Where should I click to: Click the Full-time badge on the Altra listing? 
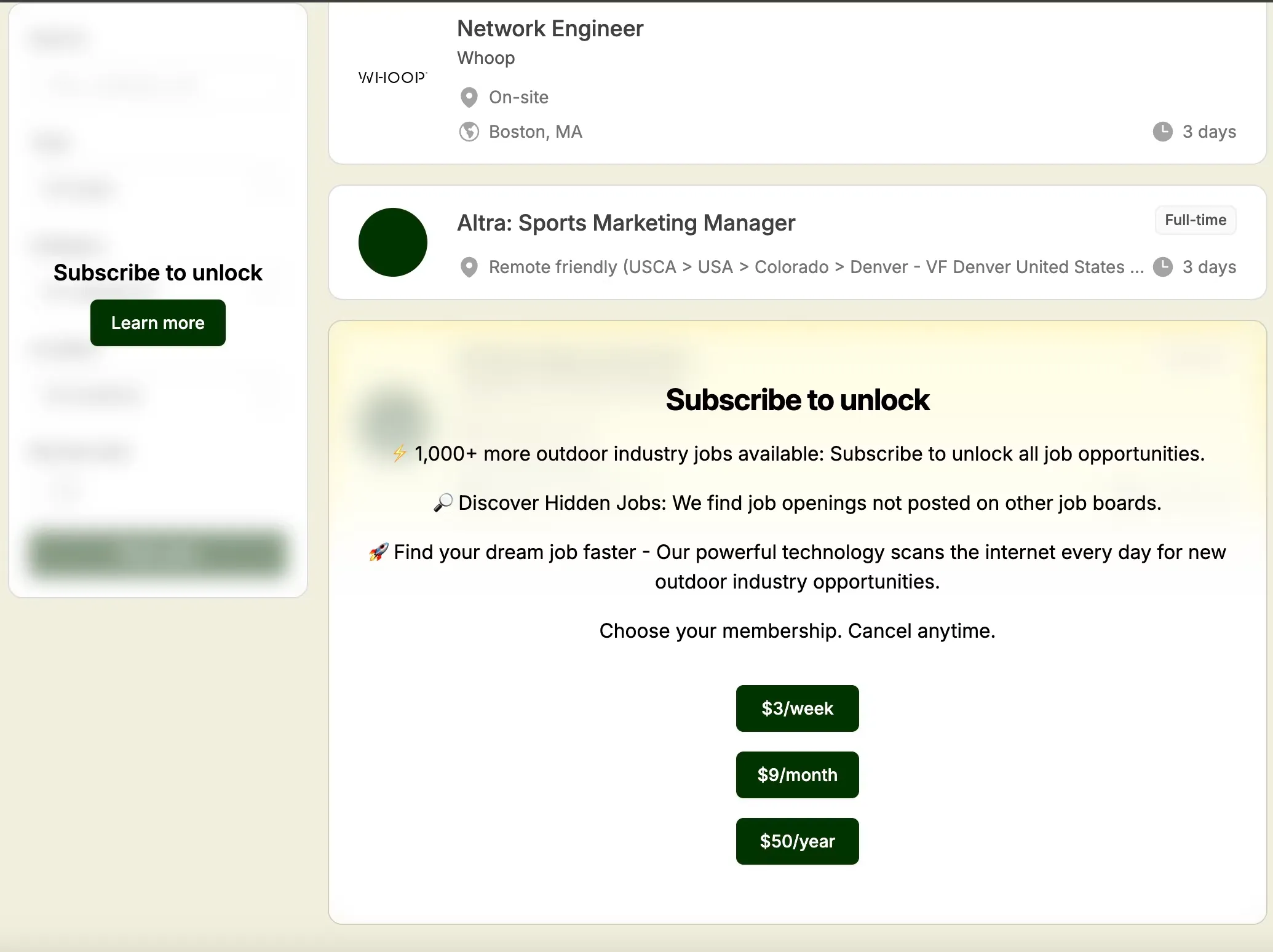coord(1195,220)
